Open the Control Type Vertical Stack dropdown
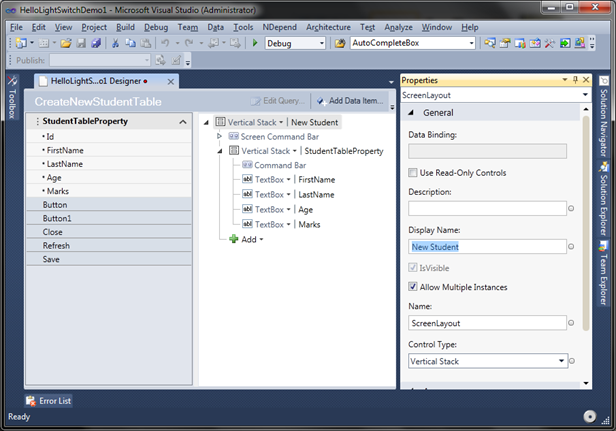 [561, 361]
